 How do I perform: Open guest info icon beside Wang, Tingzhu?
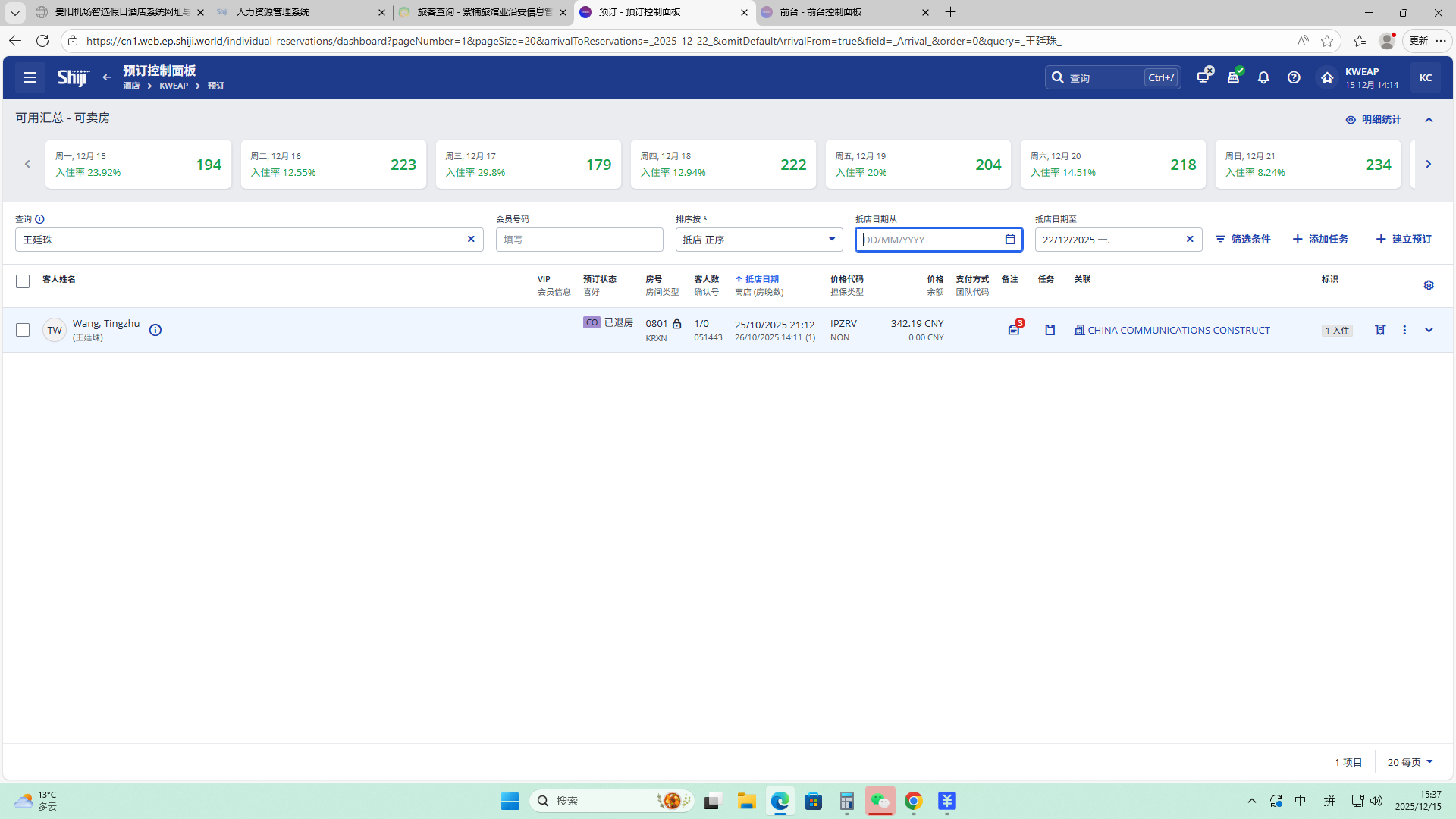coord(155,330)
